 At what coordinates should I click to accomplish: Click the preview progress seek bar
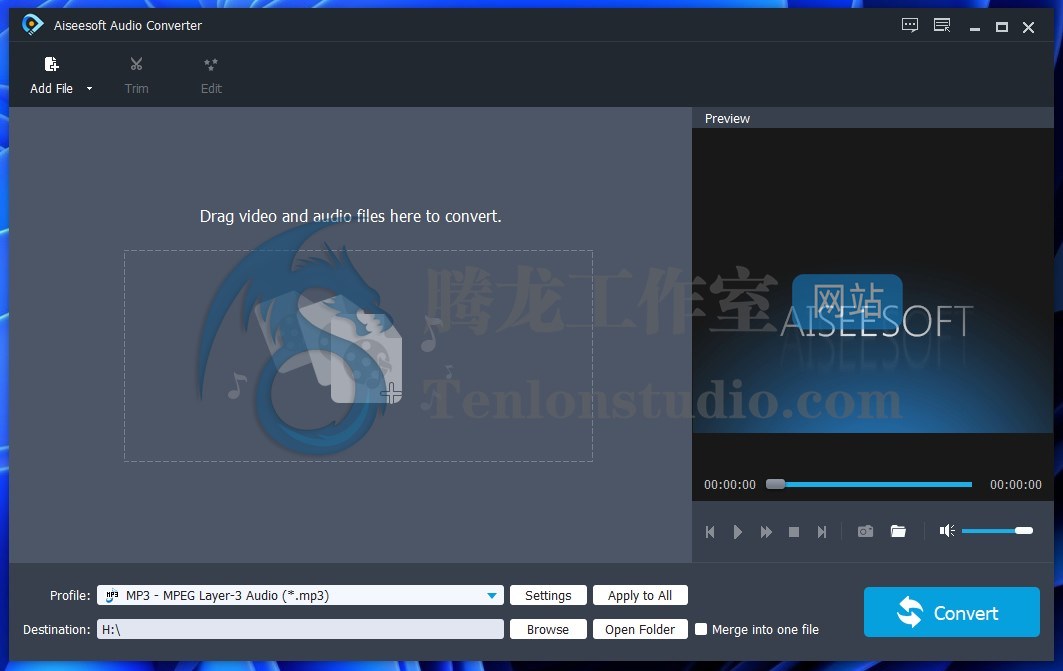(869, 484)
